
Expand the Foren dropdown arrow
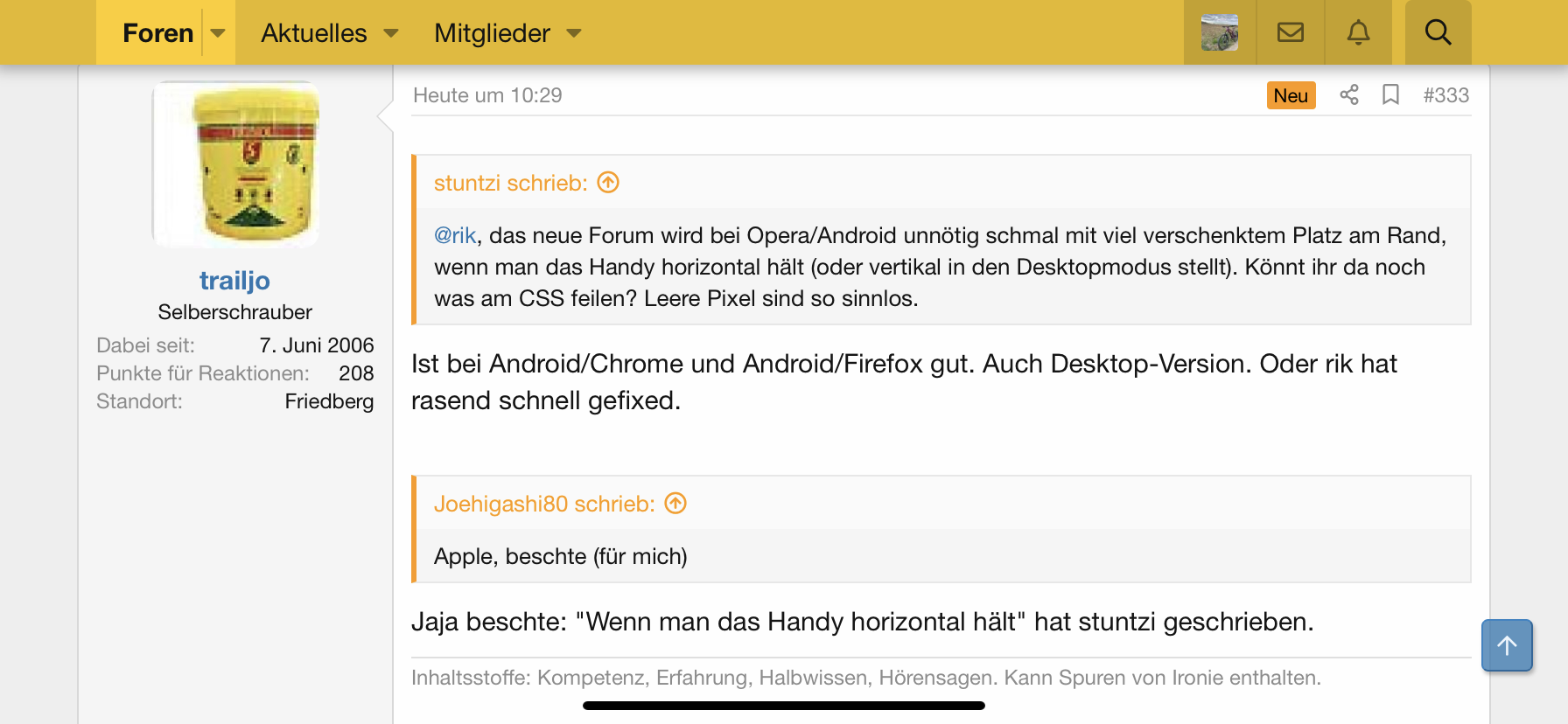(x=218, y=33)
